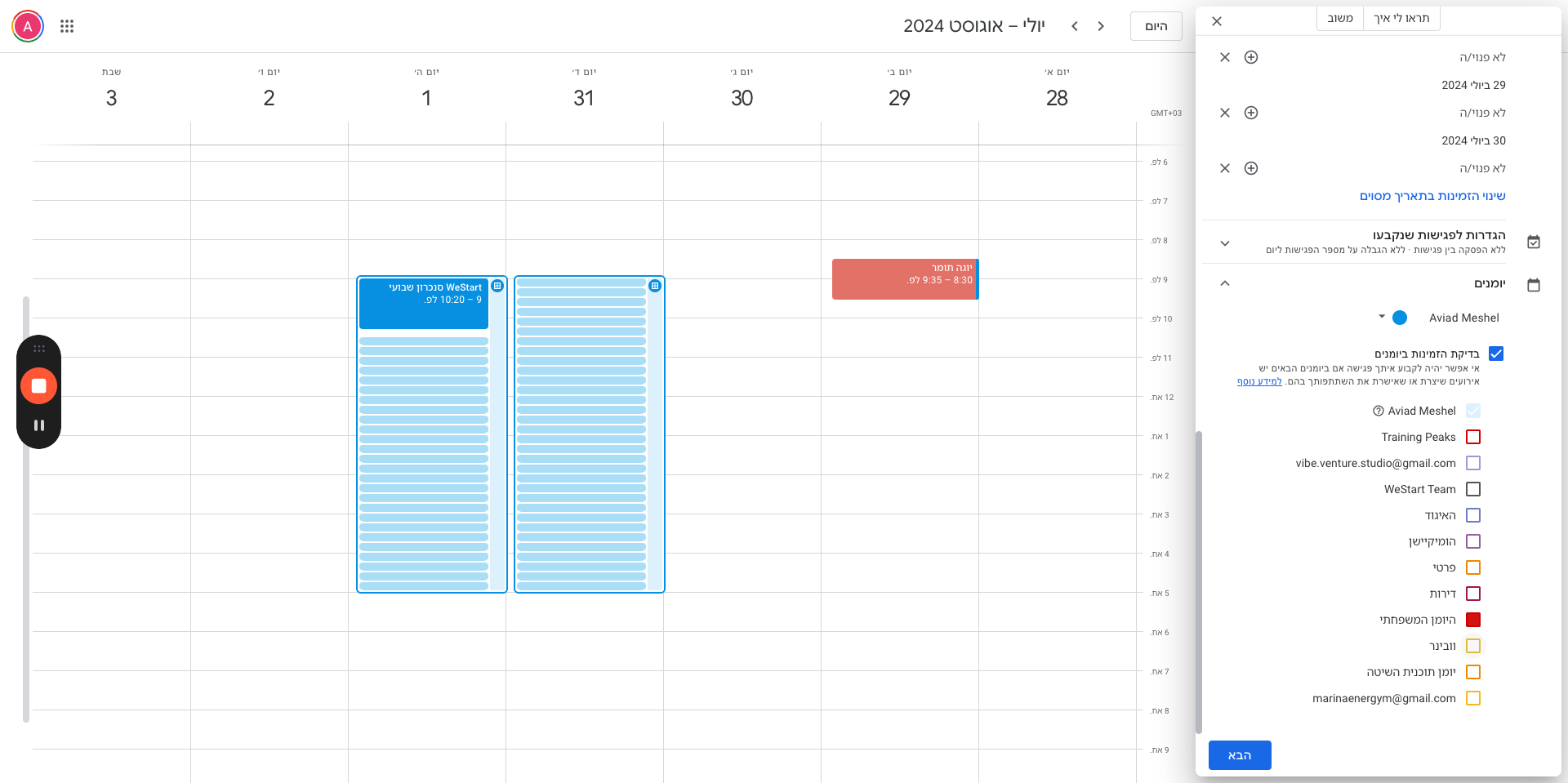1568x783 pixels.
Task: Open the WeStart סנכרון שבועי event
Action: coord(424,304)
